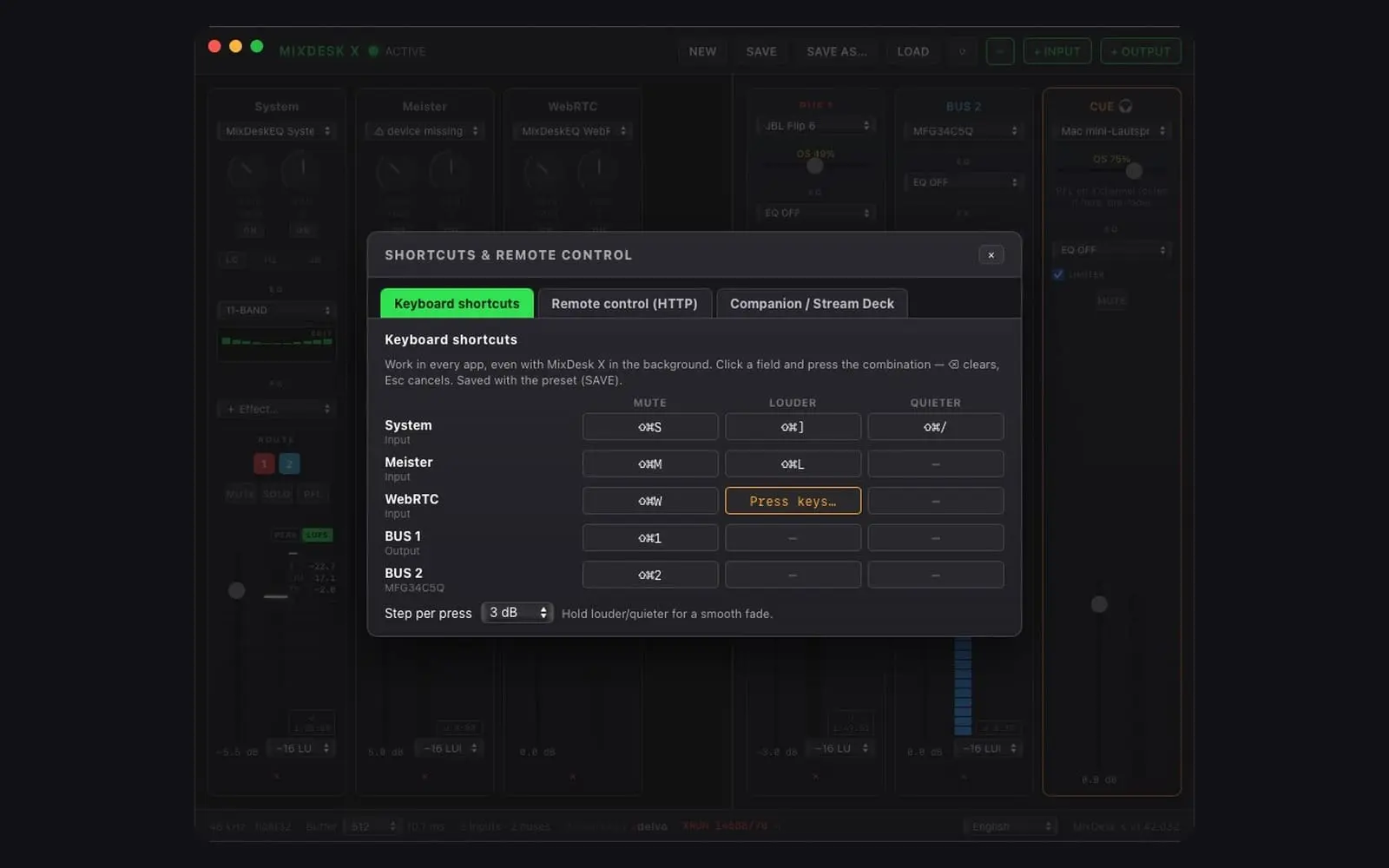This screenshot has height=868, width=1389.
Task: Click SAVE AS... in the top toolbar
Action: pyautogui.click(x=837, y=51)
